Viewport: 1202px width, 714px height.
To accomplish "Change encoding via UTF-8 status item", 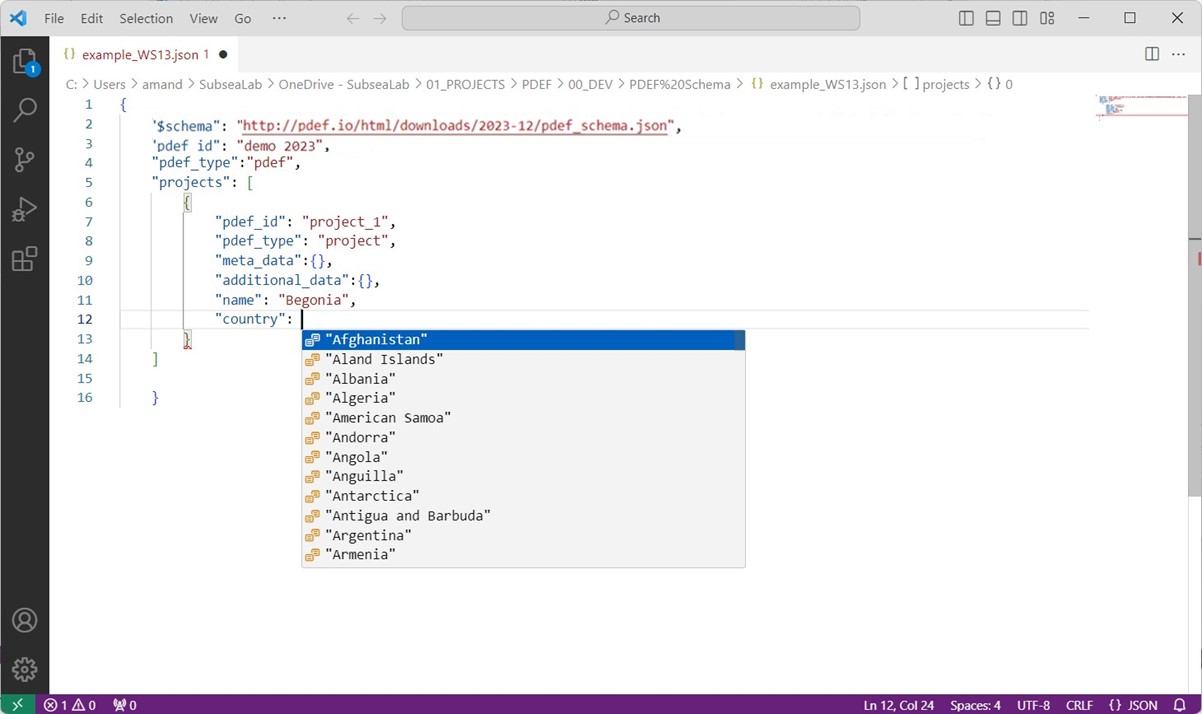I will point(1034,705).
